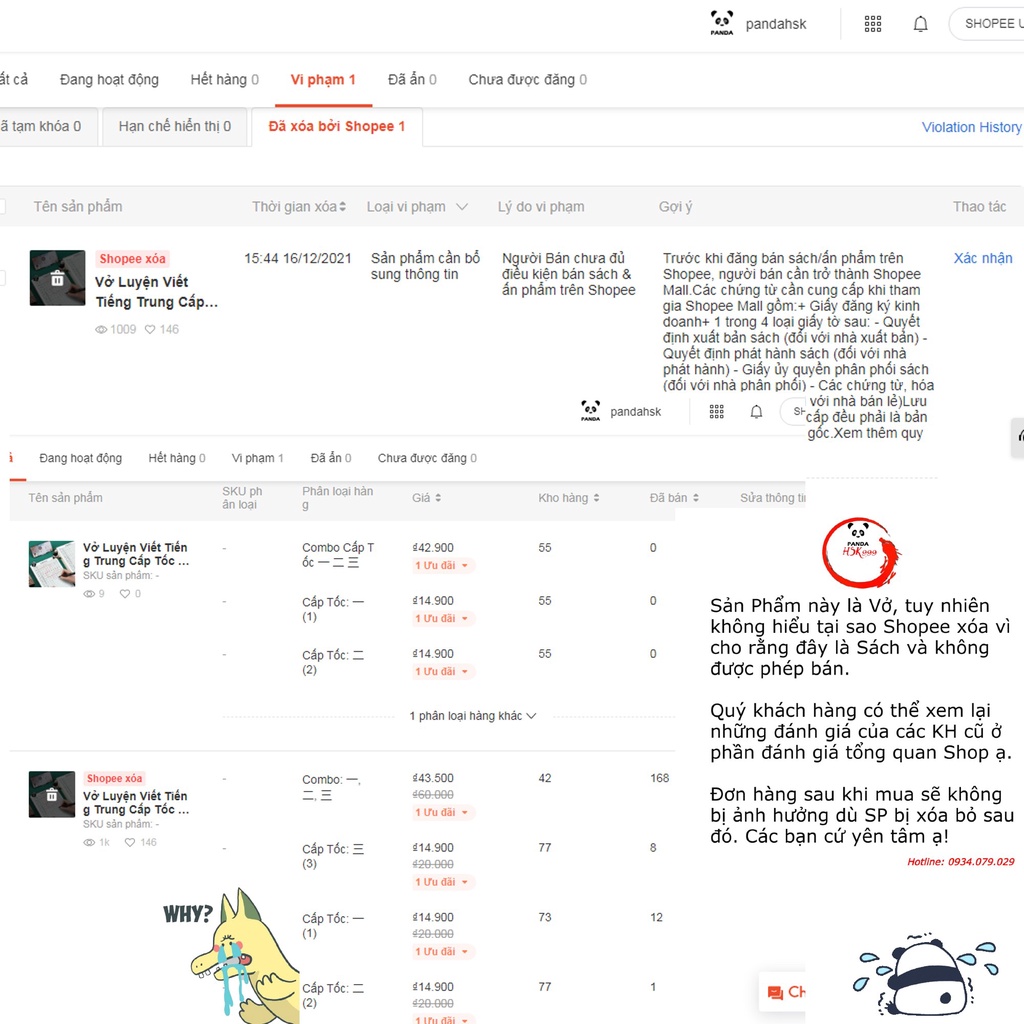Click the pandahsk username in the lower listing header
1024x1024 pixels.
(635, 412)
